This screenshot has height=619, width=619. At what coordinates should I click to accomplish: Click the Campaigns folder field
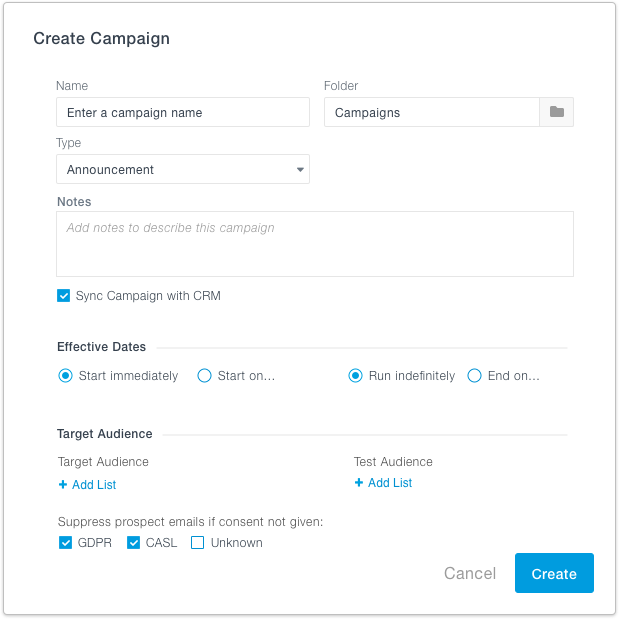click(x=432, y=112)
